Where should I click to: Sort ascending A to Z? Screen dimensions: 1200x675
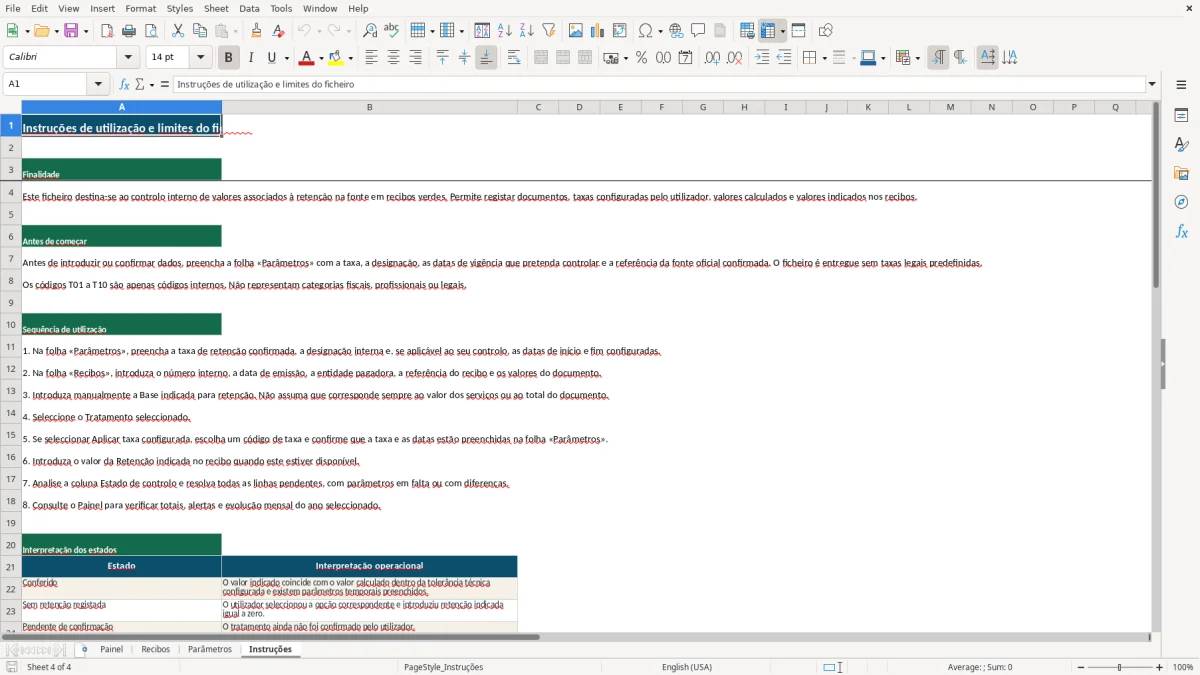pyautogui.click(x=505, y=31)
